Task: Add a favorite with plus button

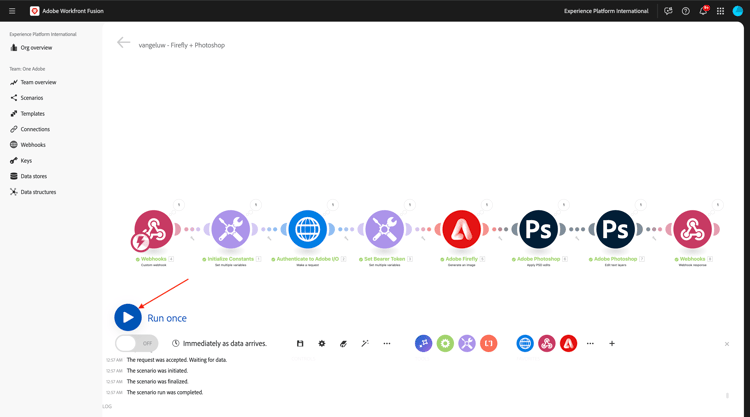Action: pyautogui.click(x=612, y=343)
